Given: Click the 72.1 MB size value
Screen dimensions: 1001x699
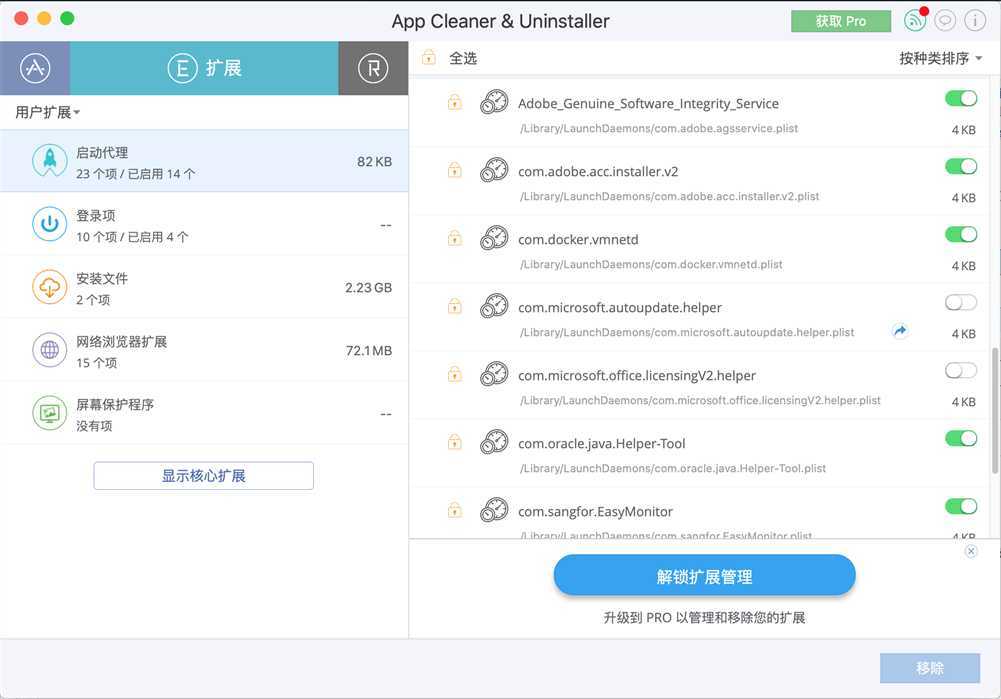Looking at the screenshot, I should click(x=369, y=350).
